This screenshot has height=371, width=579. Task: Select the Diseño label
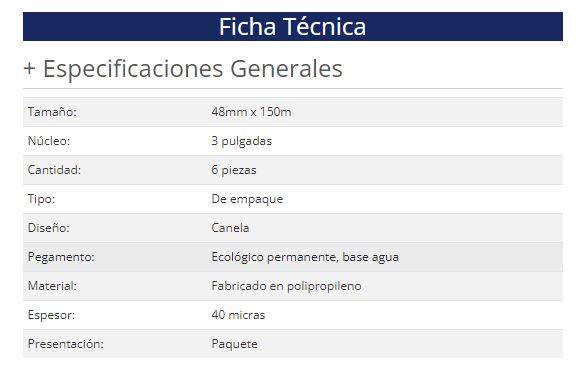coord(48,228)
